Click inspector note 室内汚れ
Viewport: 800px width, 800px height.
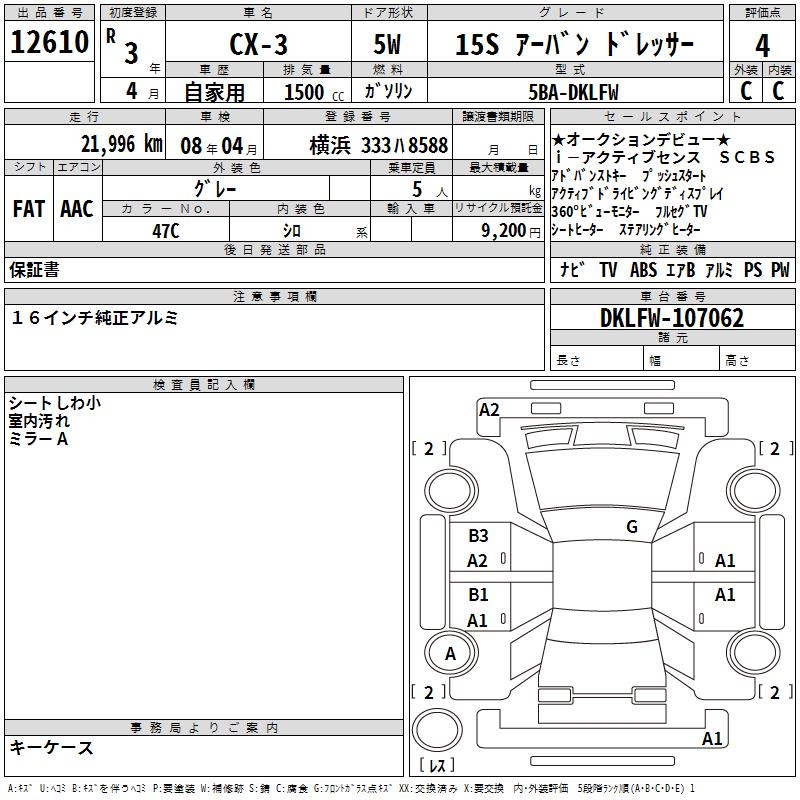click(39, 421)
